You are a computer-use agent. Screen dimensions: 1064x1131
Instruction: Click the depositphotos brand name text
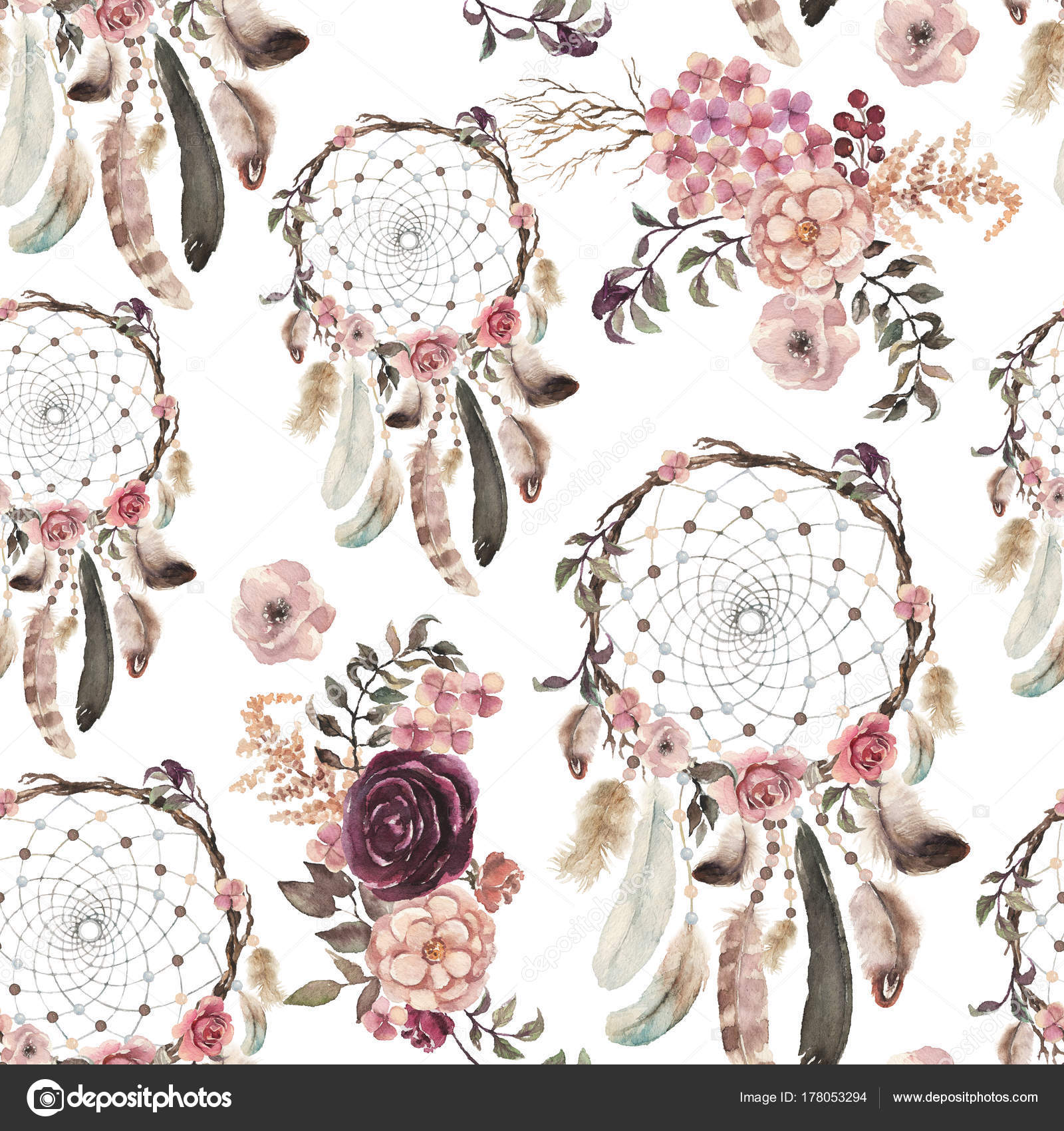[x=150, y=1098]
